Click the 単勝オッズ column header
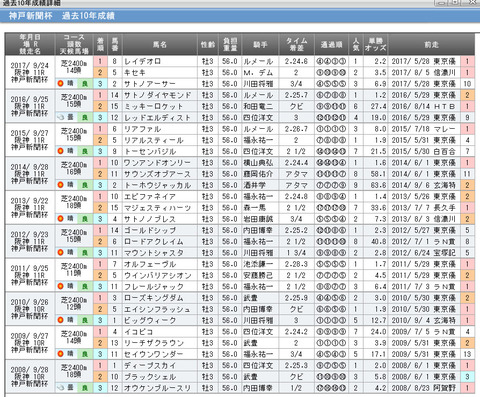The width and height of the screenshot is (480, 397). point(376,44)
